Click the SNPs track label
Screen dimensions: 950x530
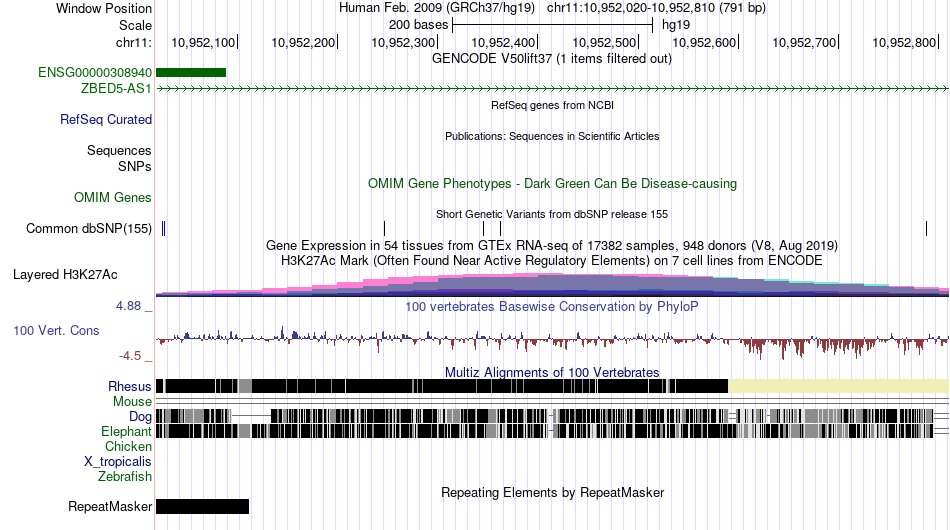point(135,166)
